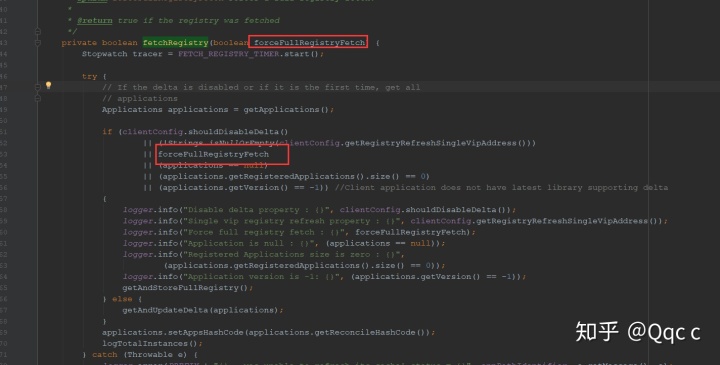This screenshot has height=365, width=720.
Task: Click shouldDisableDelta() in the if condition
Action: coord(238,132)
